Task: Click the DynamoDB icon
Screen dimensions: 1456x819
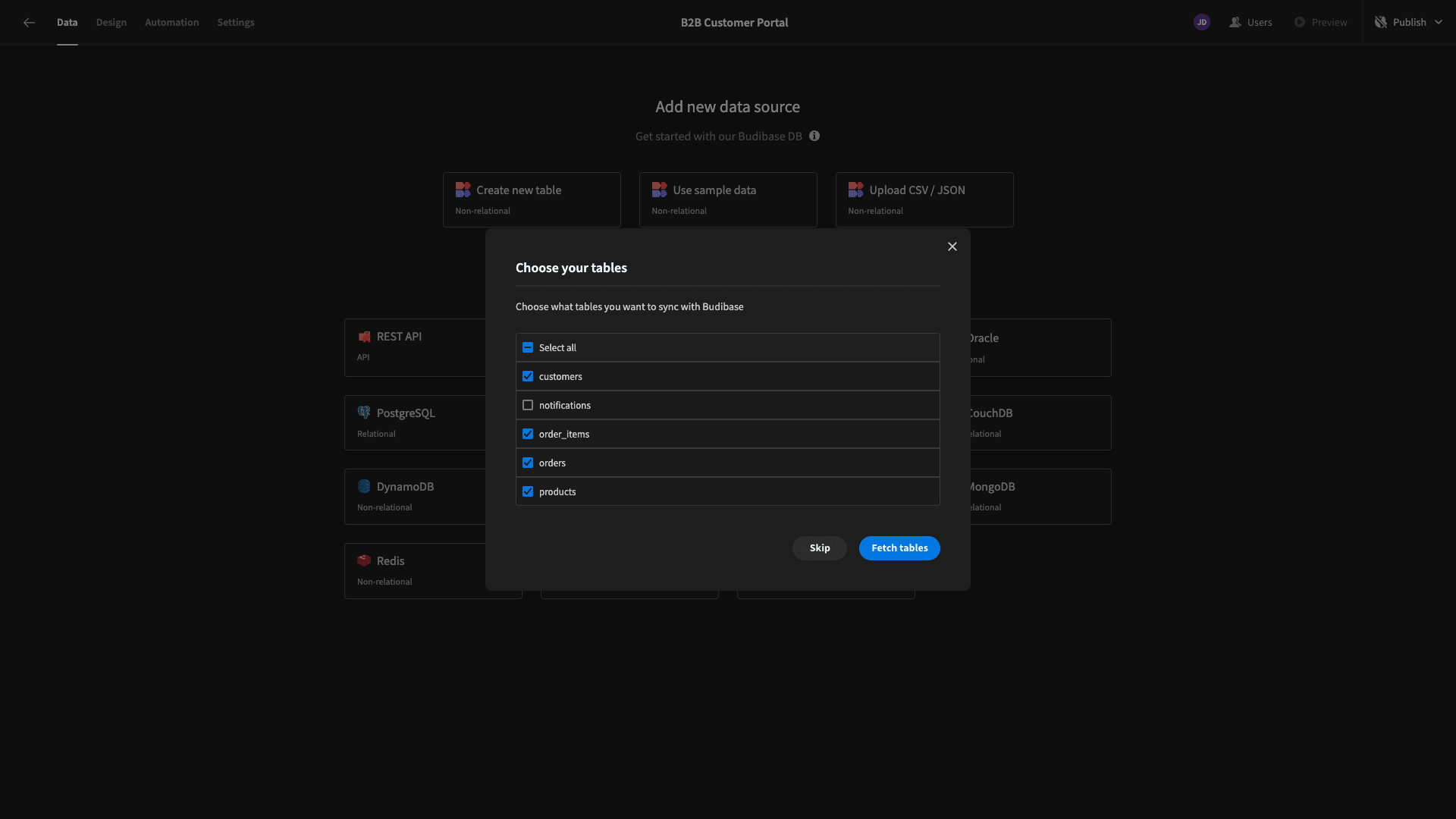Action: pos(364,486)
